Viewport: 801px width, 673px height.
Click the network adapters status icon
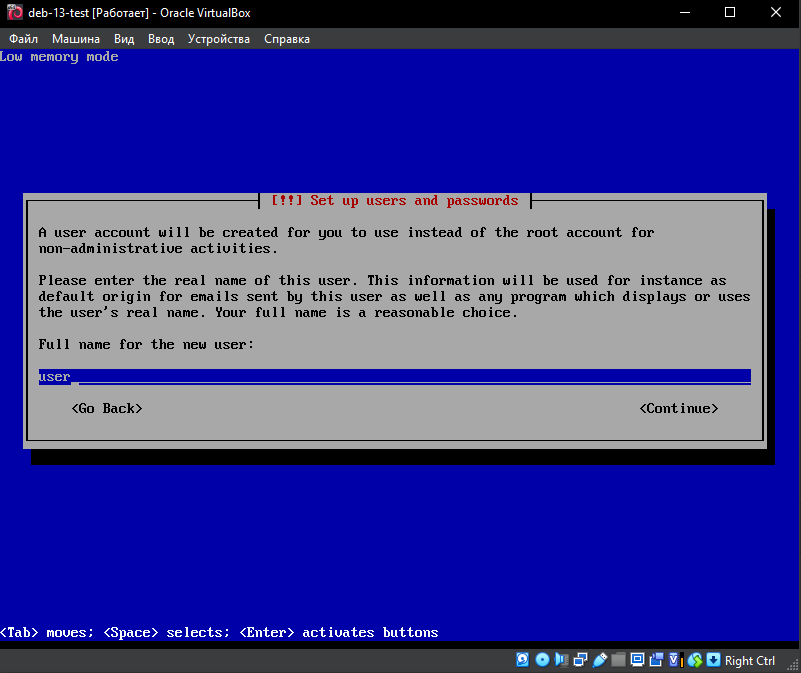tap(580, 660)
